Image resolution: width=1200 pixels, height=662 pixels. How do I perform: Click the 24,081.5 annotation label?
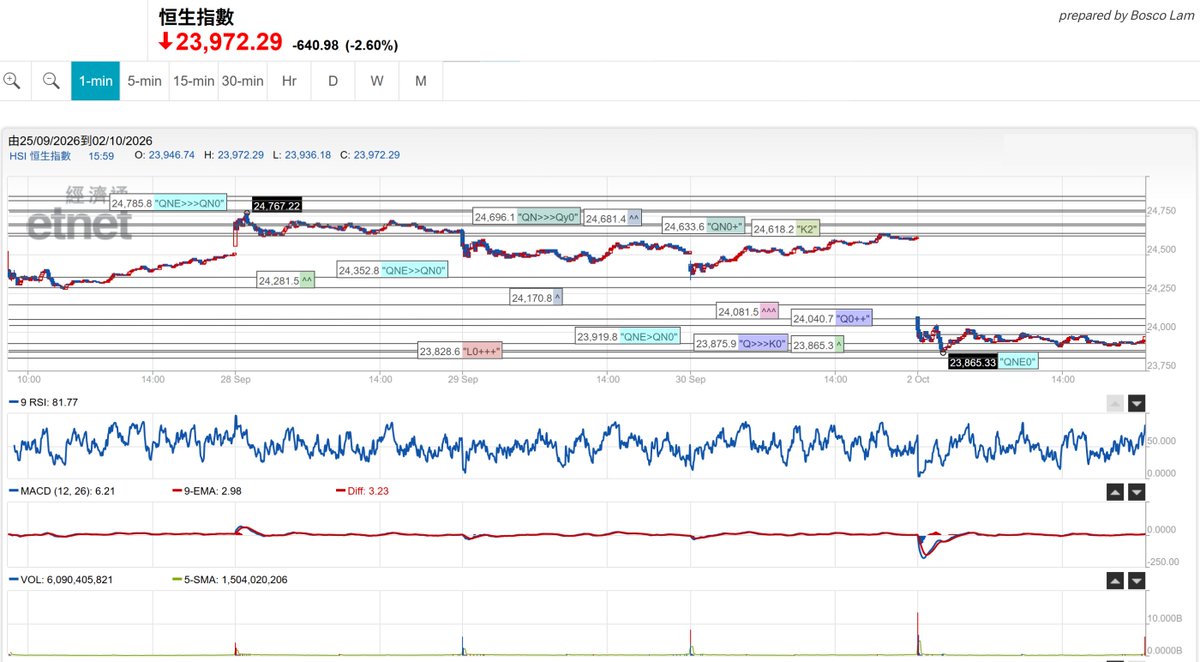pyautogui.click(x=748, y=311)
